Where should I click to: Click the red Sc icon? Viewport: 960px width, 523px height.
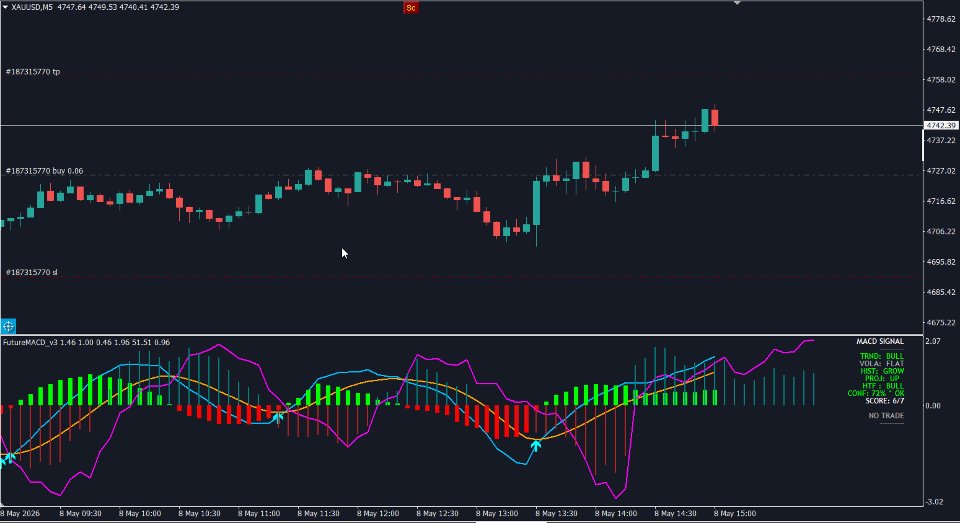click(x=411, y=8)
